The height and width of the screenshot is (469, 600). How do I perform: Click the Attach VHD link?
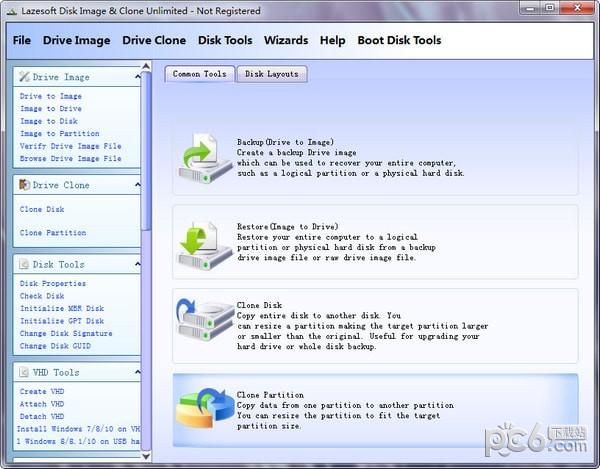(42, 404)
